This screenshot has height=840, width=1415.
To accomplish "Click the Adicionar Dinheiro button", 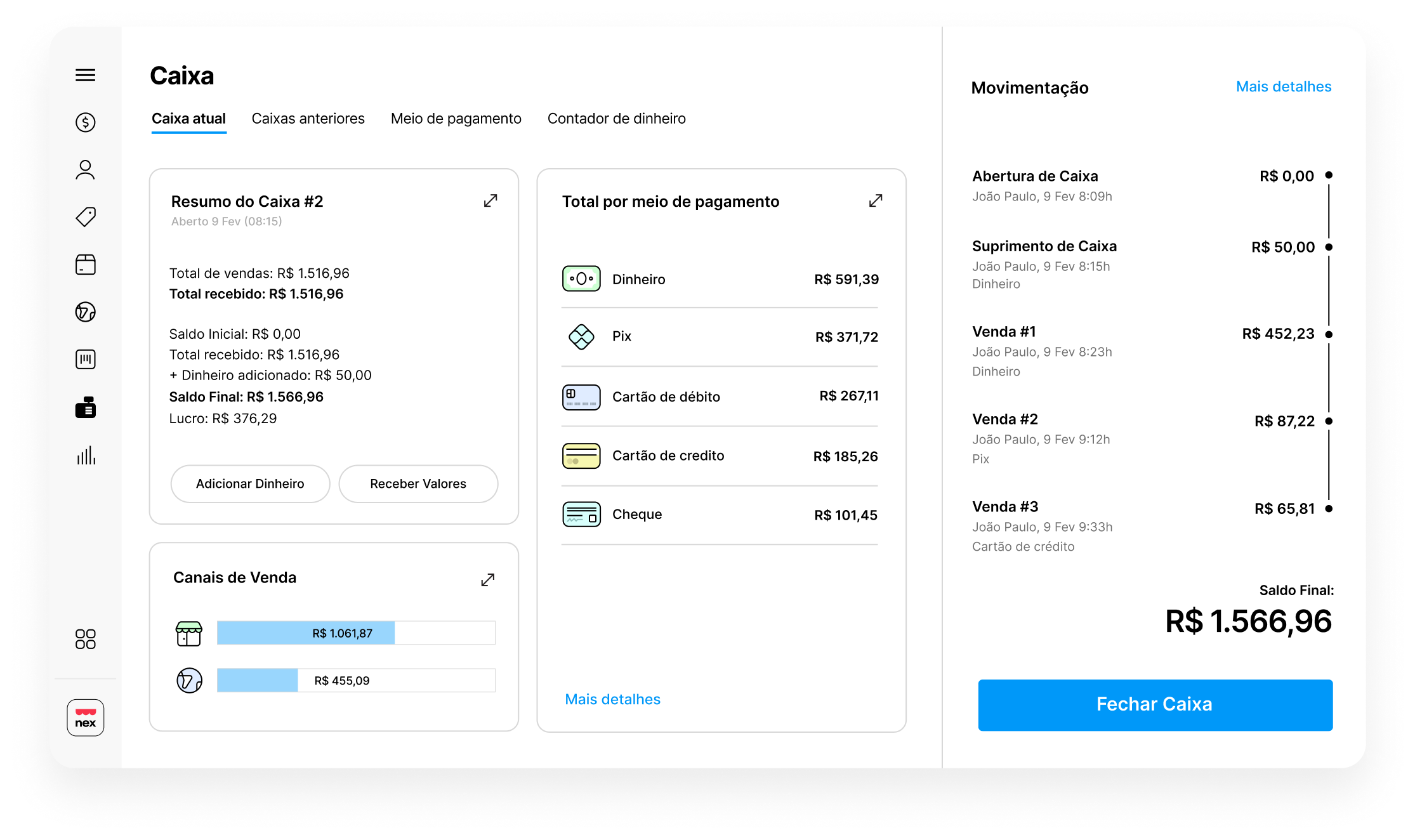I will 250,484.
